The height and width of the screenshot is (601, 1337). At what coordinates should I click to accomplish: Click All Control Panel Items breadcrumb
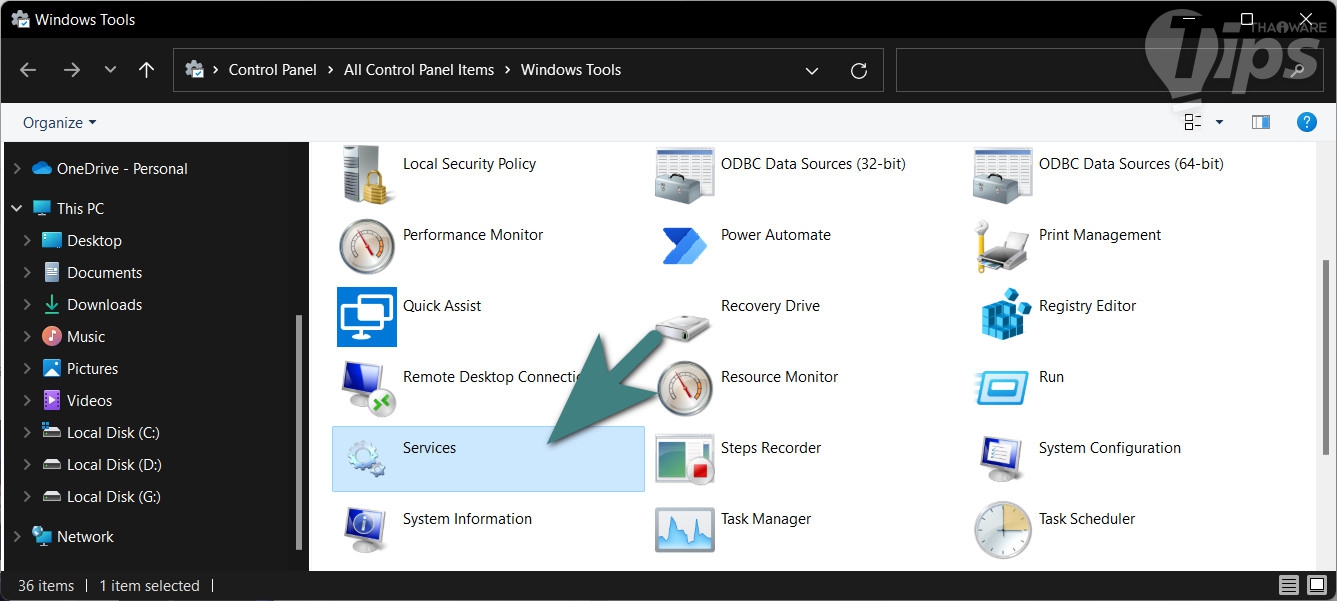pyautogui.click(x=419, y=70)
